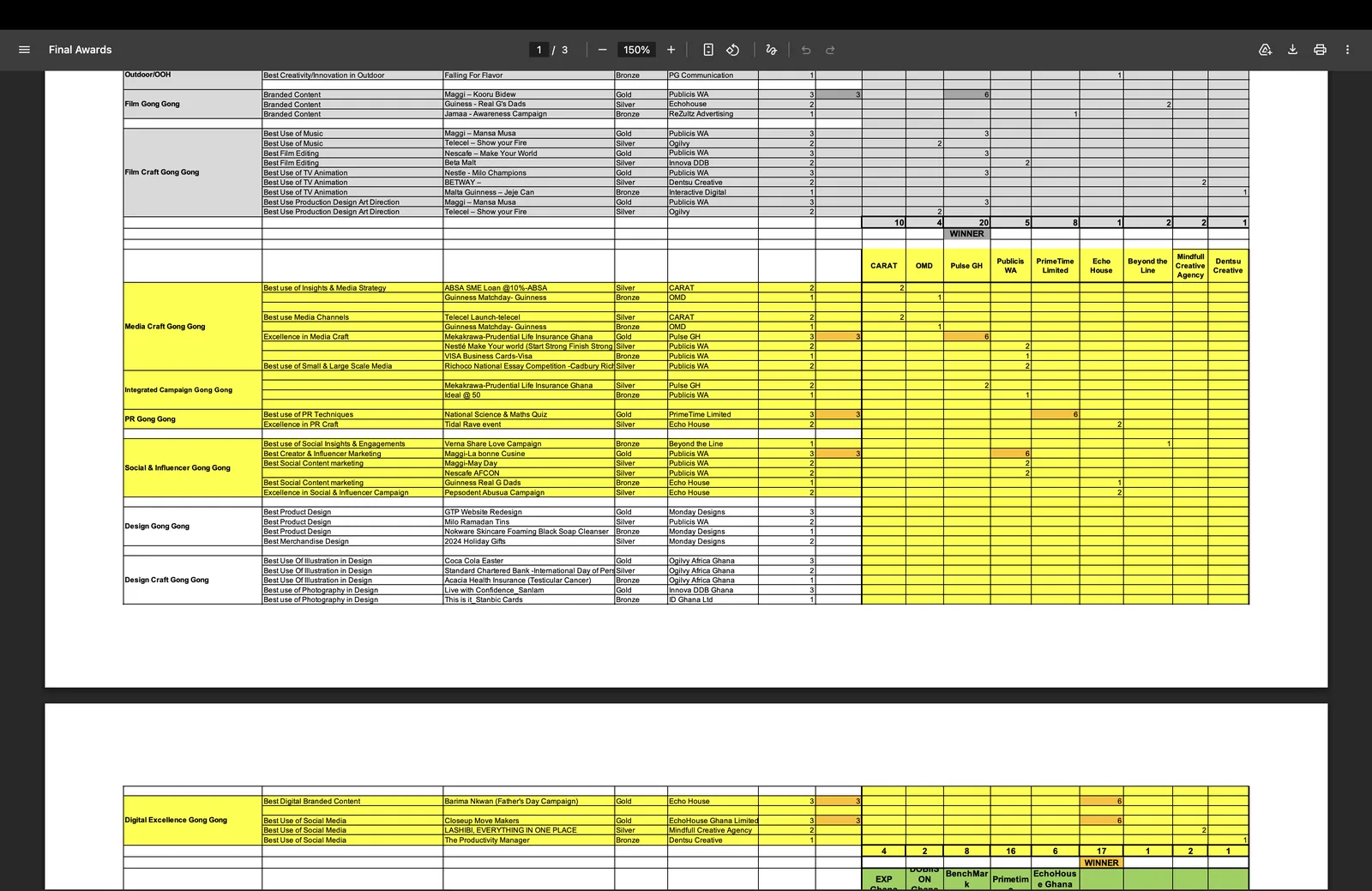The image size is (1372, 891).
Task: Click the WINNER label under total 17
Action: 1101,863
